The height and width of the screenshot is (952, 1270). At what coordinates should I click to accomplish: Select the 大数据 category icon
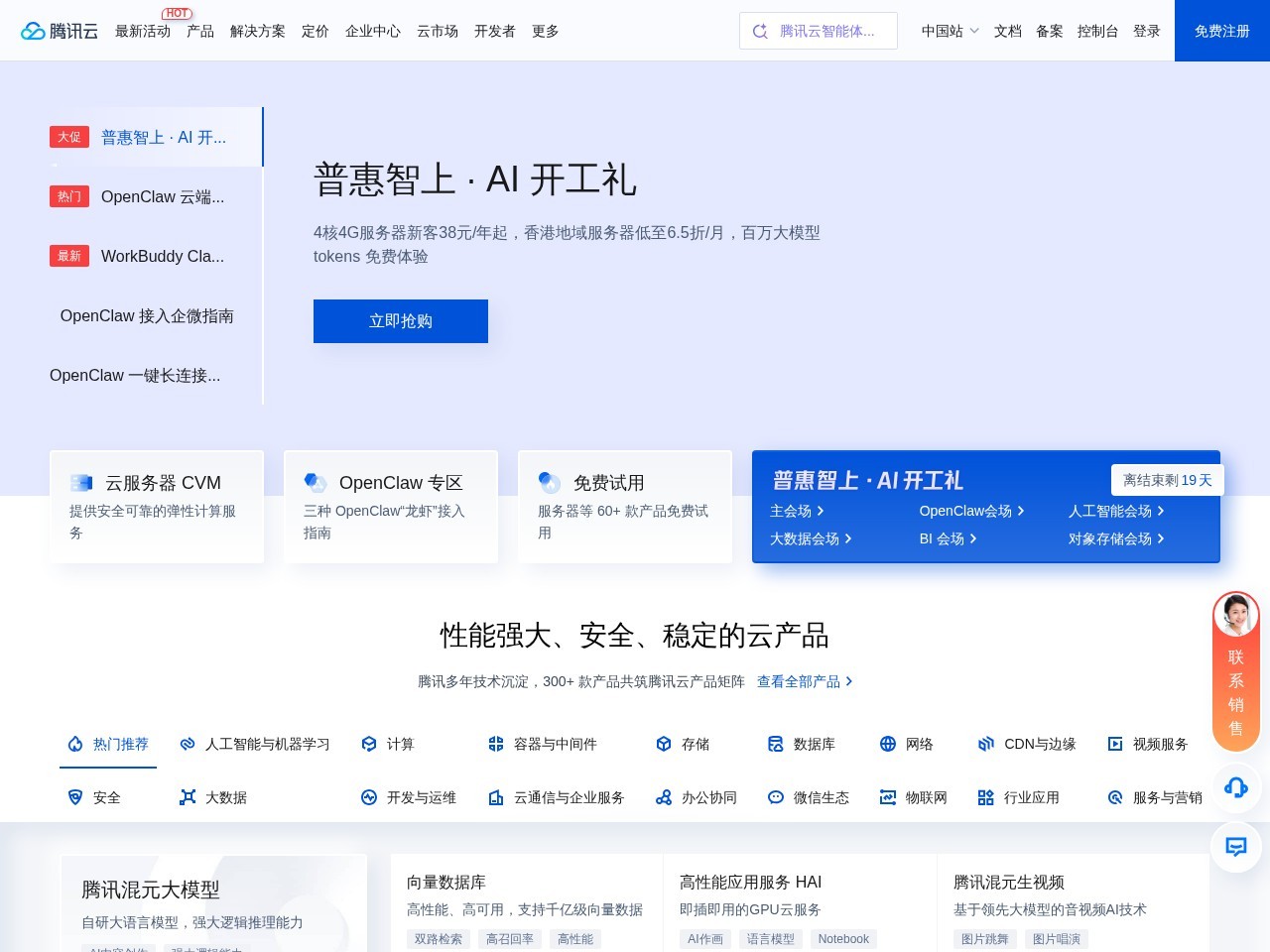tap(188, 797)
